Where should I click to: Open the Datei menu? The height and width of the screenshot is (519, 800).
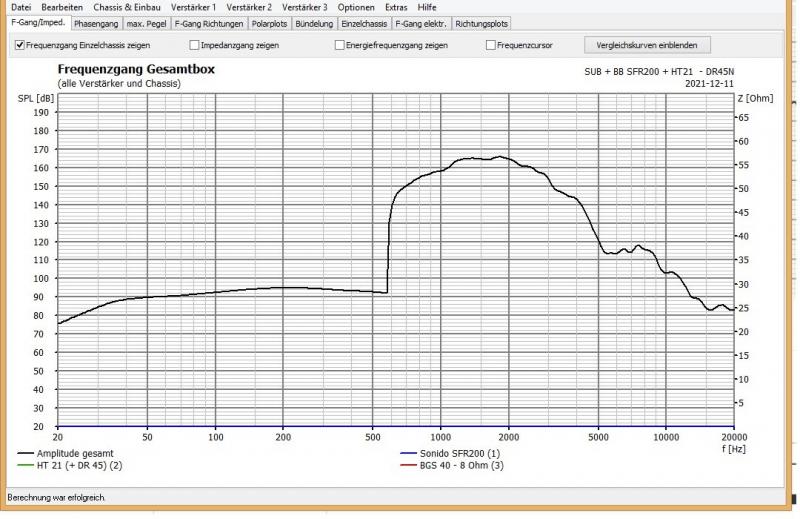click(x=21, y=7)
